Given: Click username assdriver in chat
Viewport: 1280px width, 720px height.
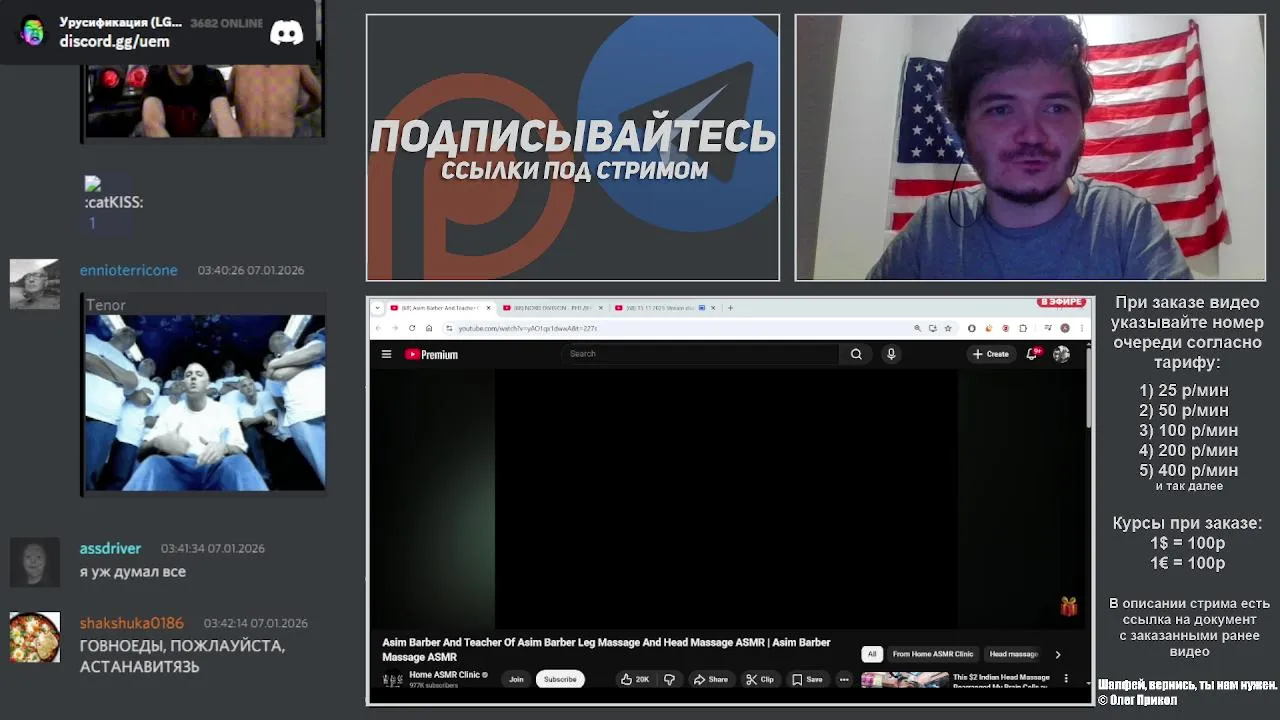Looking at the screenshot, I should pyautogui.click(x=110, y=548).
